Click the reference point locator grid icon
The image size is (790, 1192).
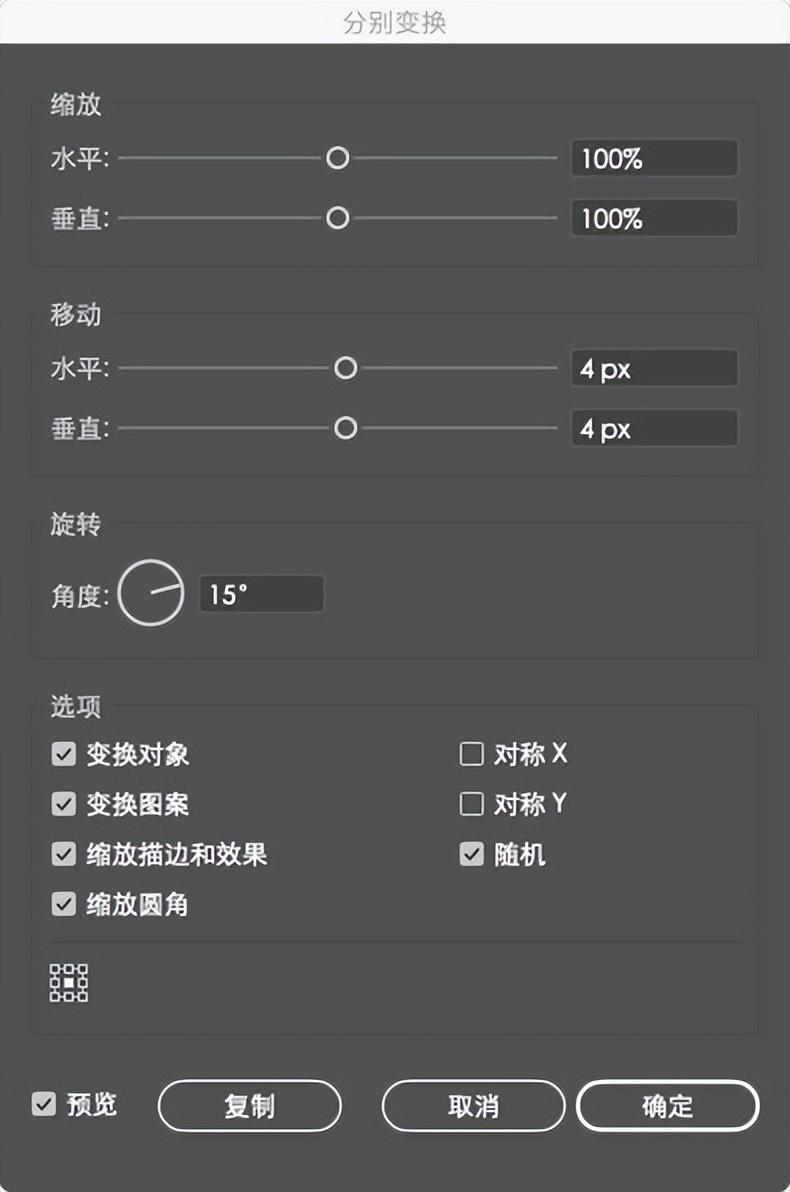point(69,983)
